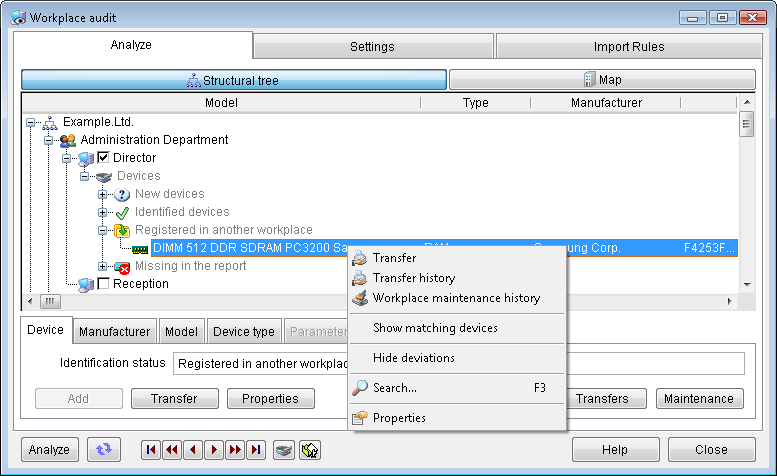The image size is (777, 476).
Task: Click the Search magnifier icon in menu
Action: click(360, 388)
